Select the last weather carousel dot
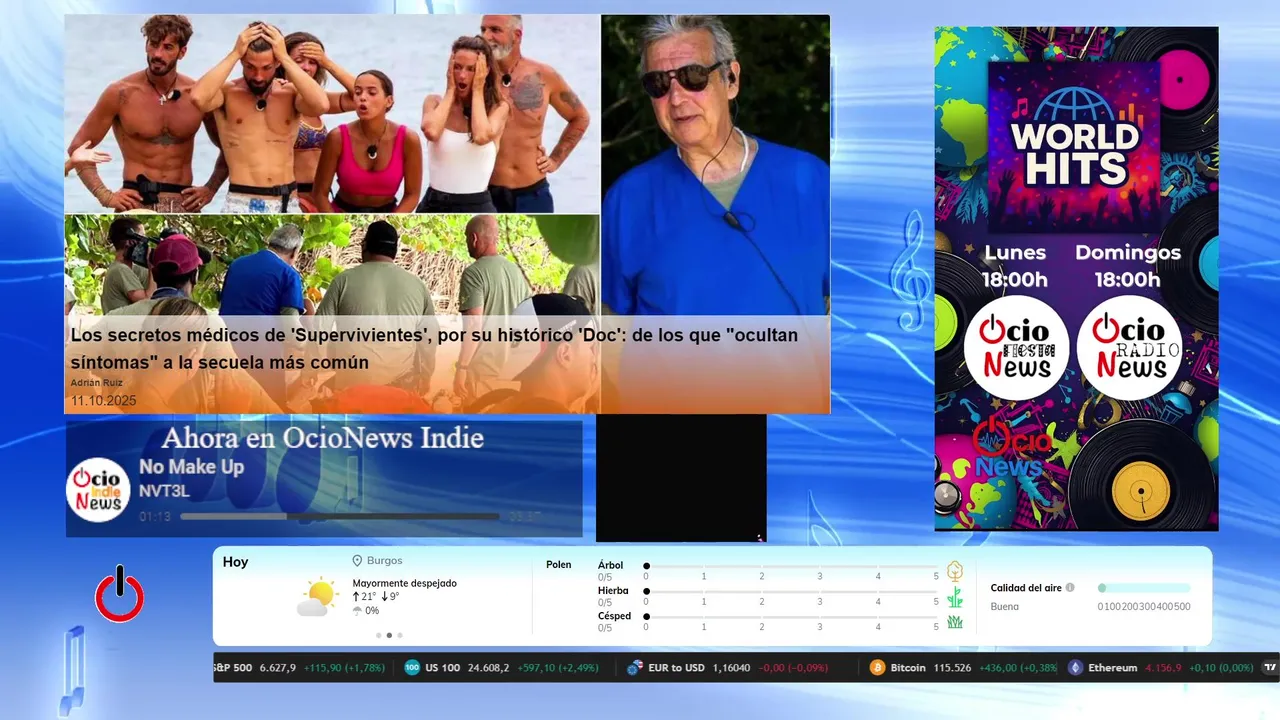The height and width of the screenshot is (720, 1280). pos(400,635)
